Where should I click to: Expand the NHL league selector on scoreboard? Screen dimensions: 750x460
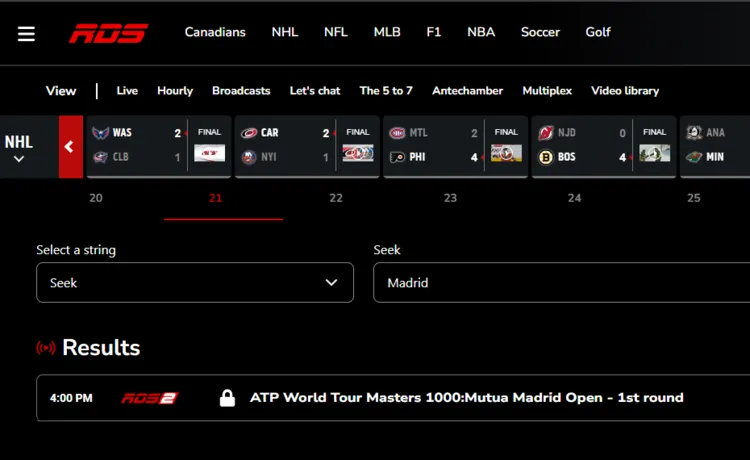(19, 147)
